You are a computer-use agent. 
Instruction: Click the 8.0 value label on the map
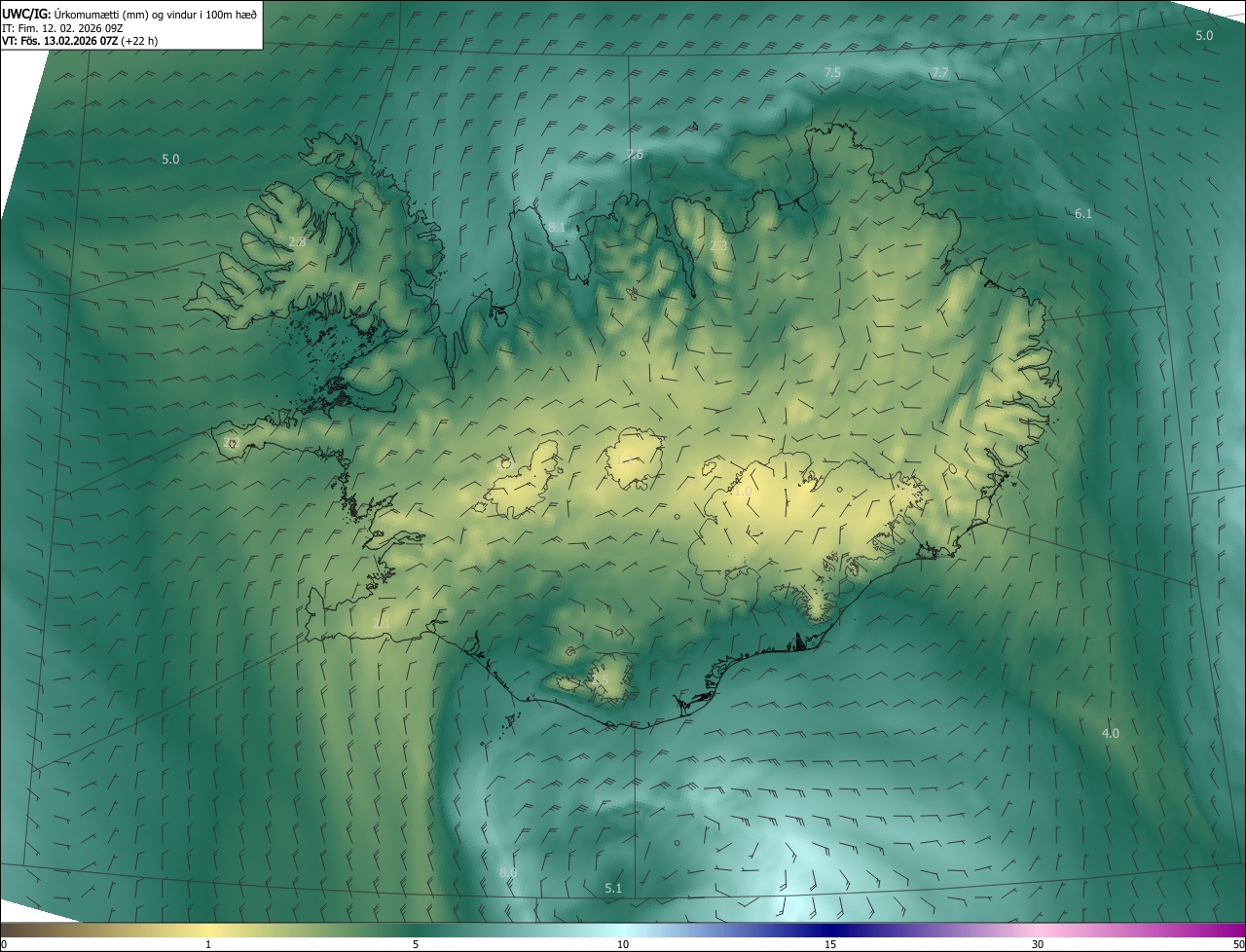coord(508,872)
